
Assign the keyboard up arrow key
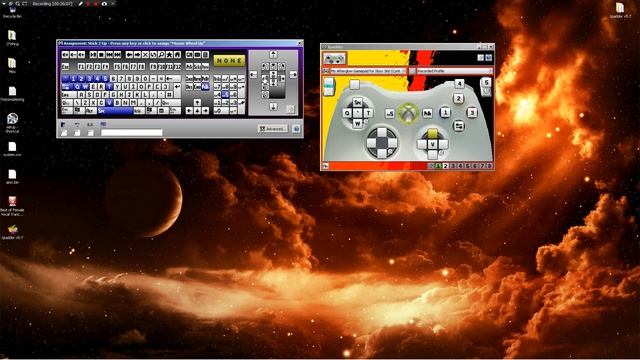pos(197,102)
